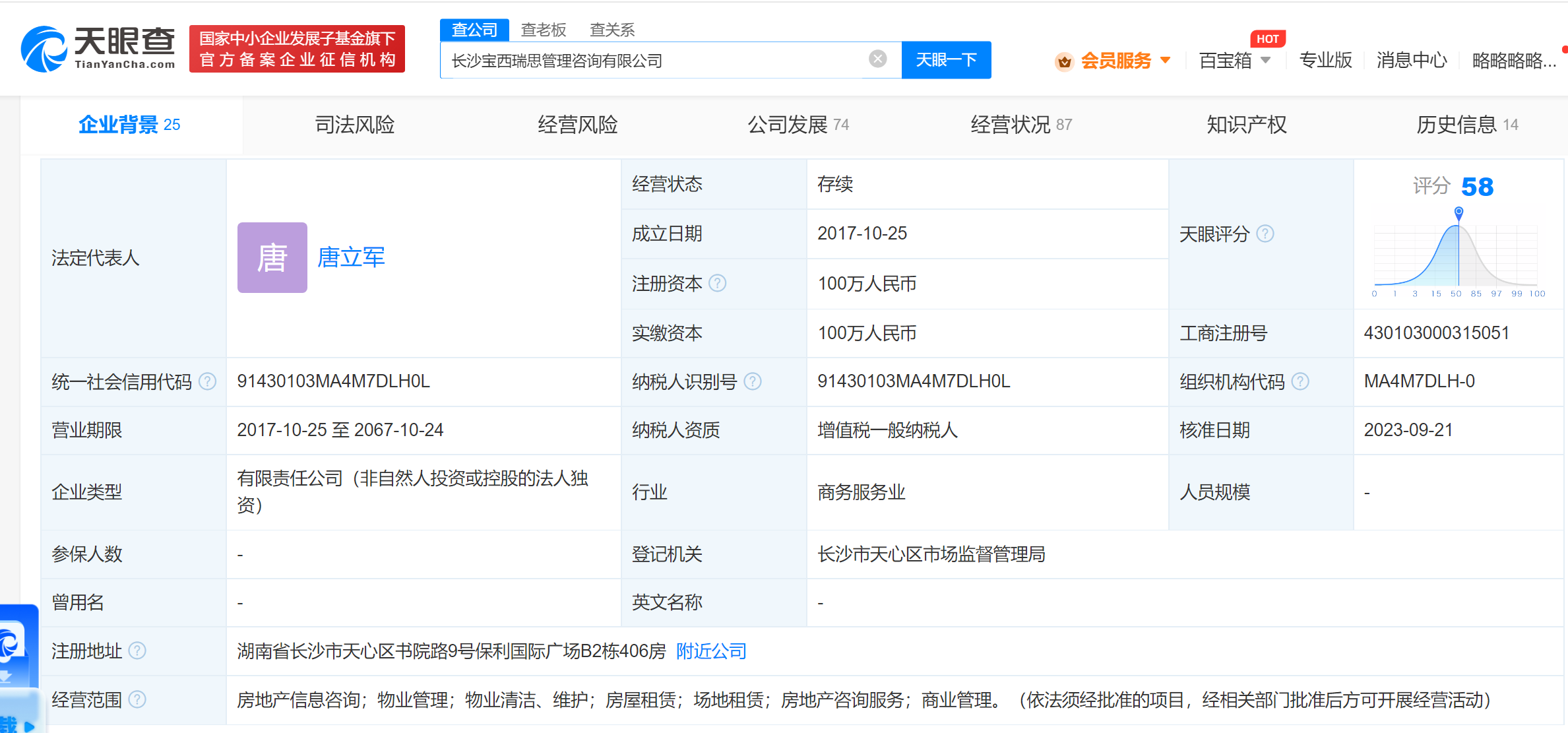Open the 企业背景 tab
Viewport: 1568px width, 733px height.
click(x=130, y=125)
